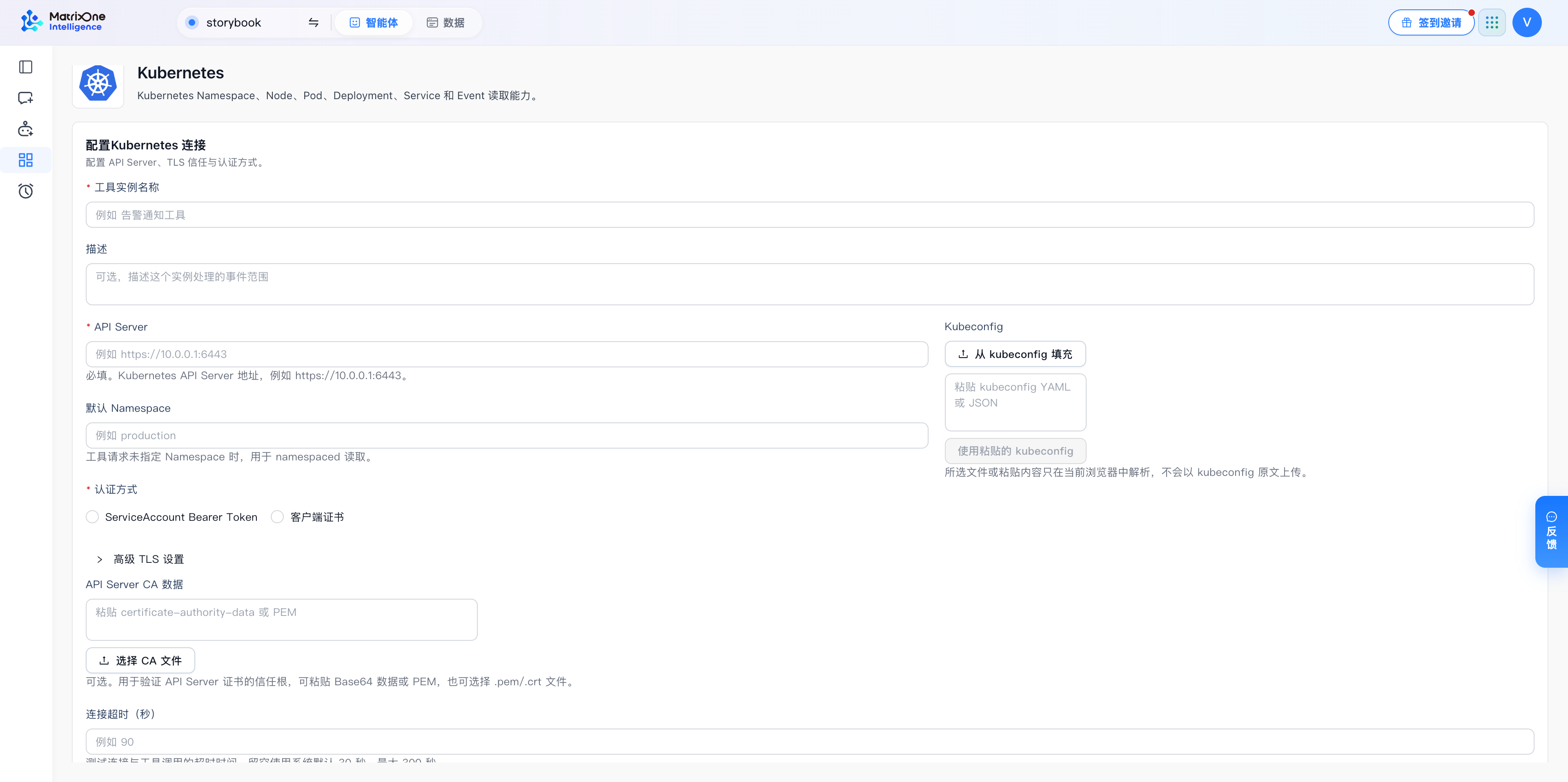Focus the 描述 text area
The height and width of the screenshot is (782, 1568).
(x=810, y=284)
